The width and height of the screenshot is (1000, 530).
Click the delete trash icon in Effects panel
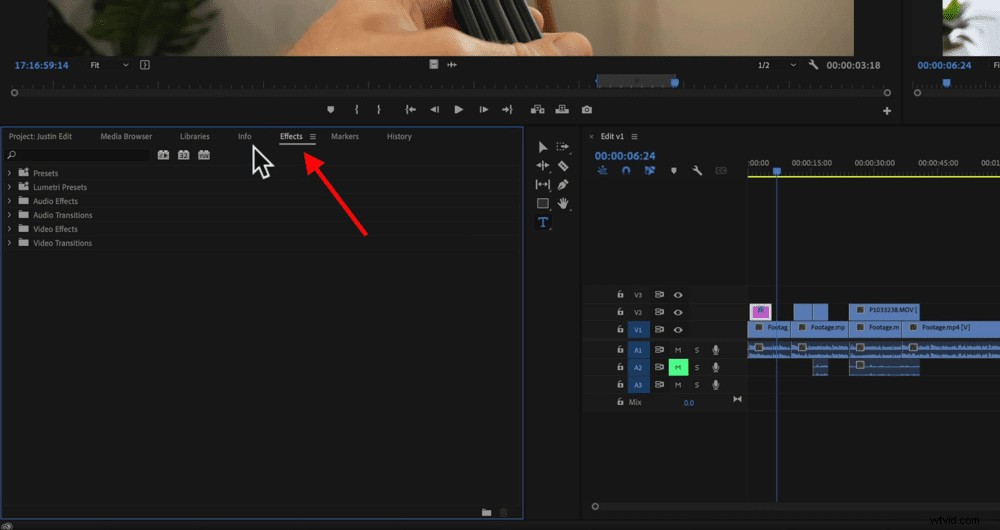503,512
